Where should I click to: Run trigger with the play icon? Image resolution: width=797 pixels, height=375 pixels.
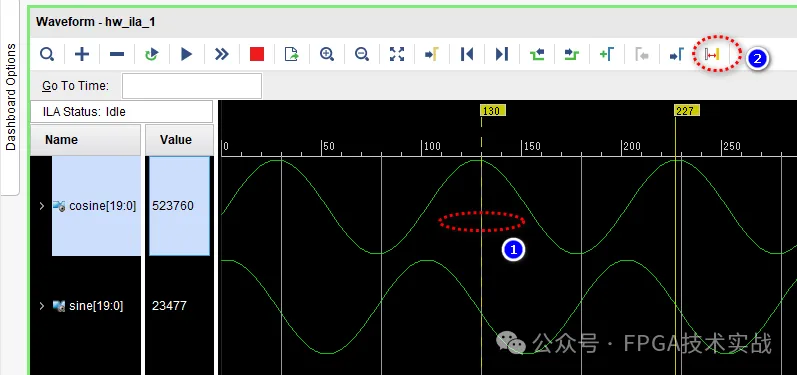click(187, 54)
